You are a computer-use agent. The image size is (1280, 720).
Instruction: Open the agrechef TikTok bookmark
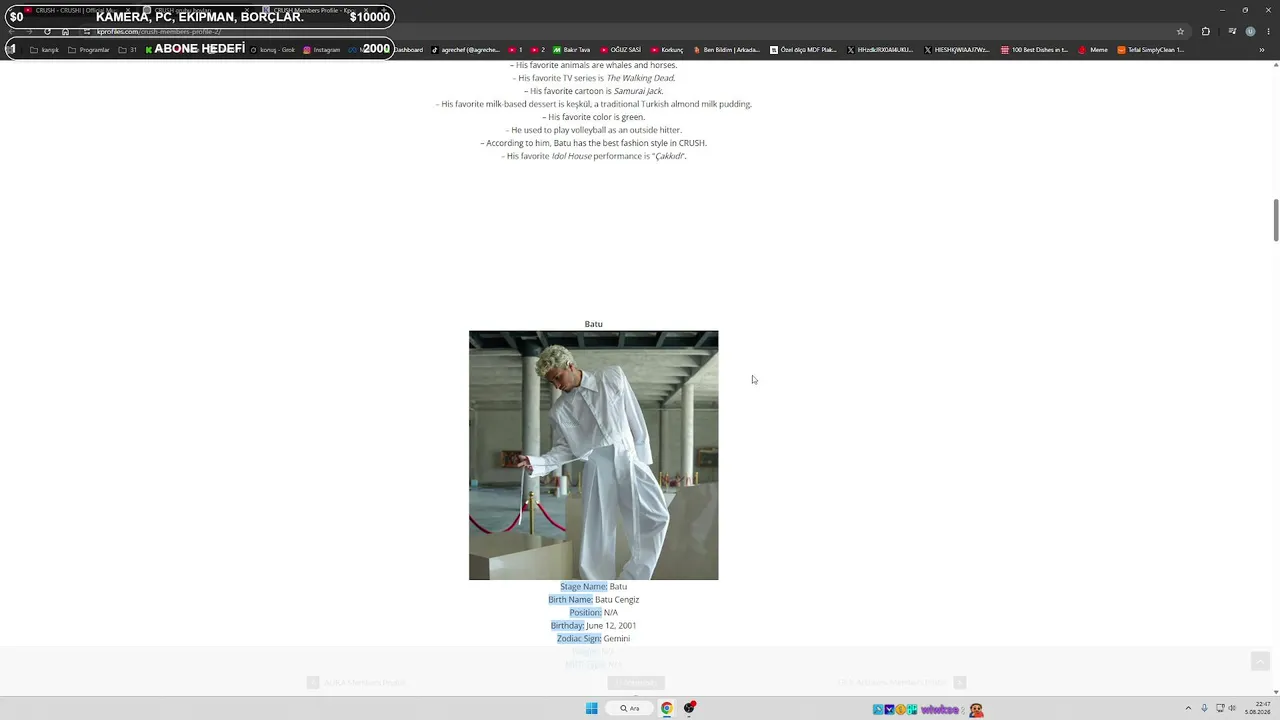pyautogui.click(x=465, y=49)
